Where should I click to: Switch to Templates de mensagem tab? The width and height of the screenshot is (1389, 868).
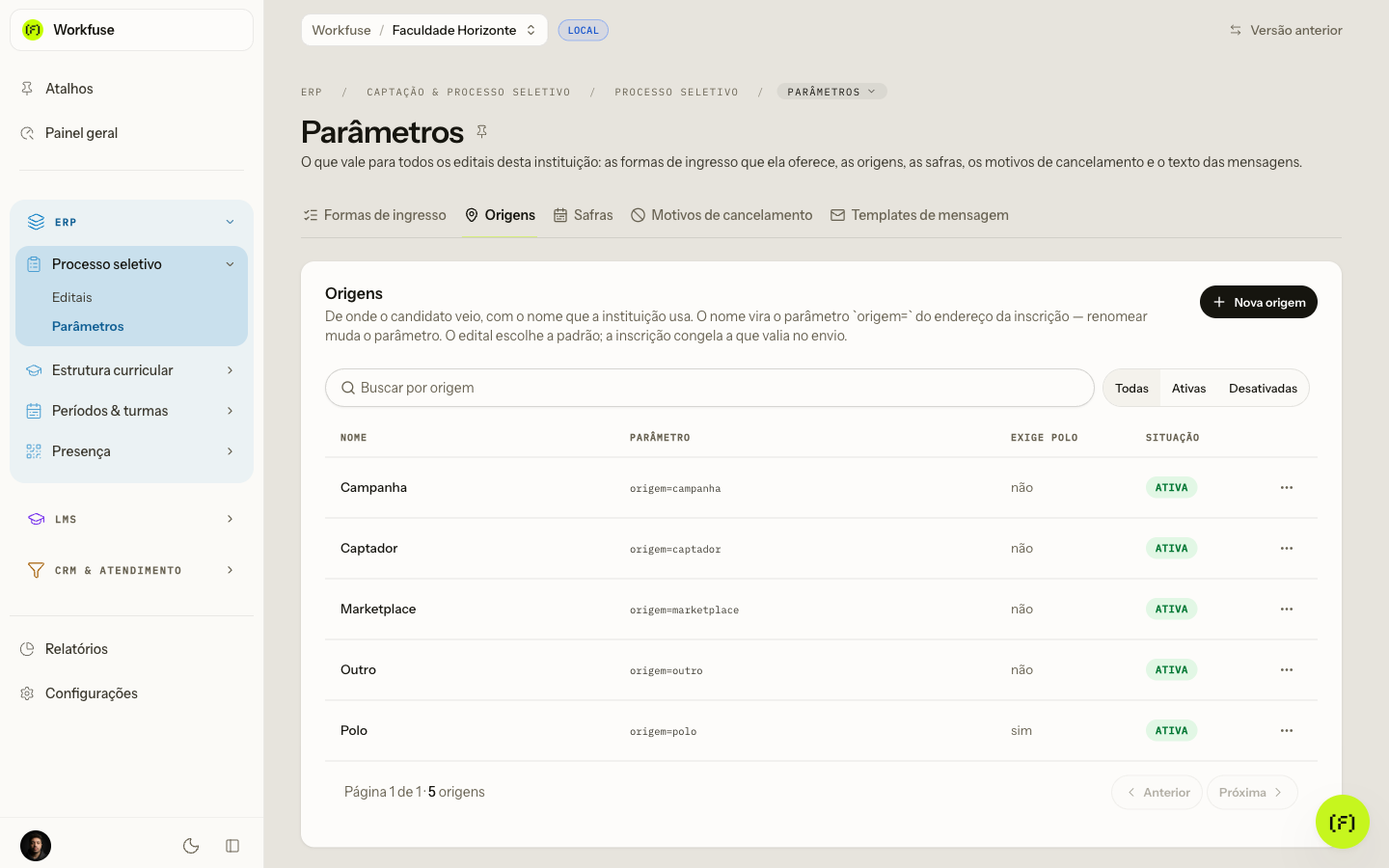[x=919, y=215]
